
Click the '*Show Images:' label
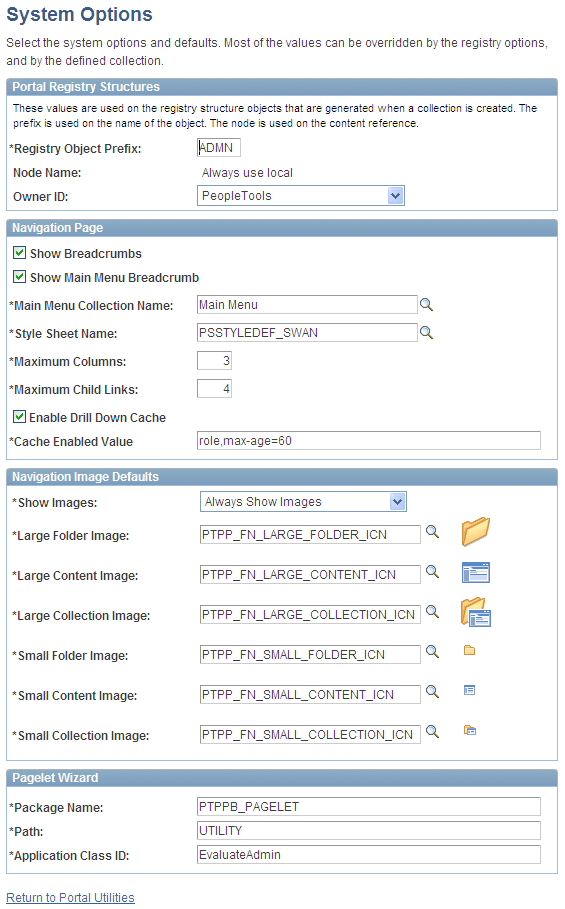(54, 503)
